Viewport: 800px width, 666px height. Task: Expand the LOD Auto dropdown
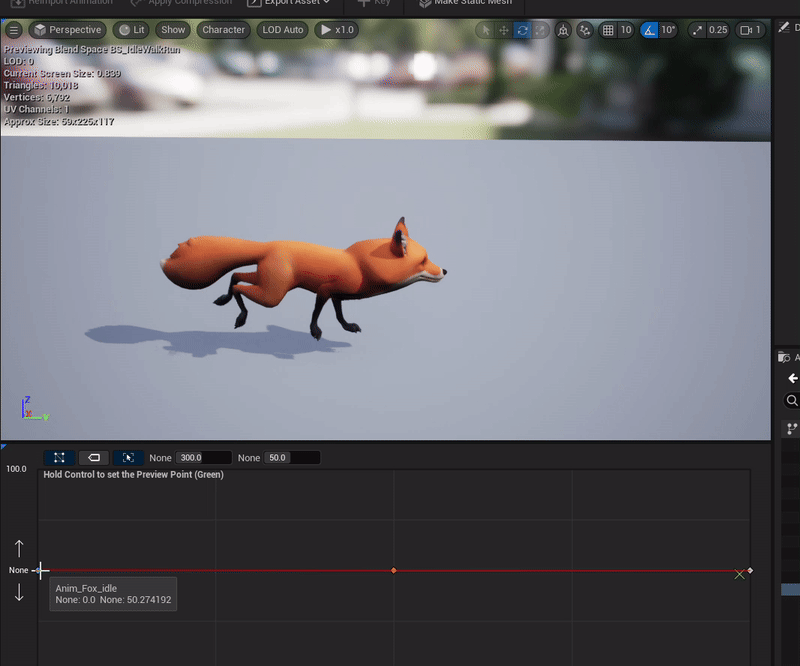pos(282,30)
